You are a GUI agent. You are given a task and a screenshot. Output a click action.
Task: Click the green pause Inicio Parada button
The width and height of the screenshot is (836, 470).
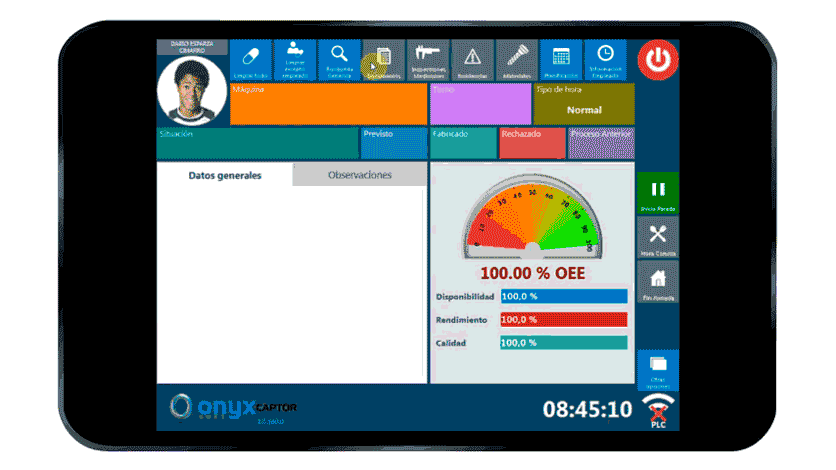coord(658,192)
